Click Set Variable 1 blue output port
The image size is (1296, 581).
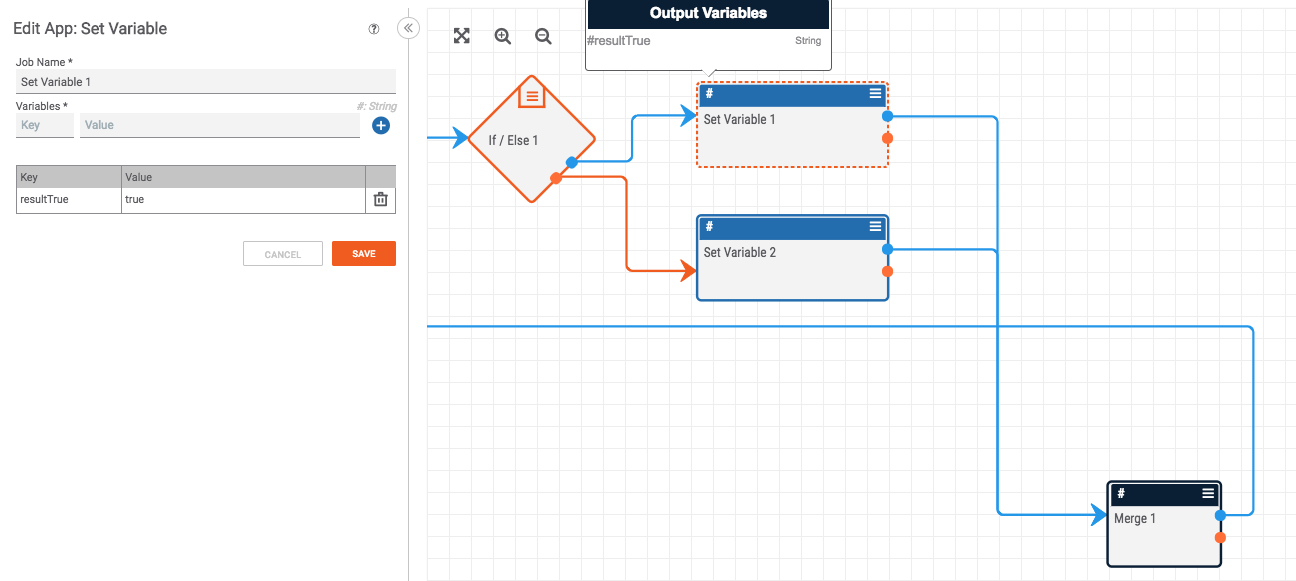click(x=887, y=116)
